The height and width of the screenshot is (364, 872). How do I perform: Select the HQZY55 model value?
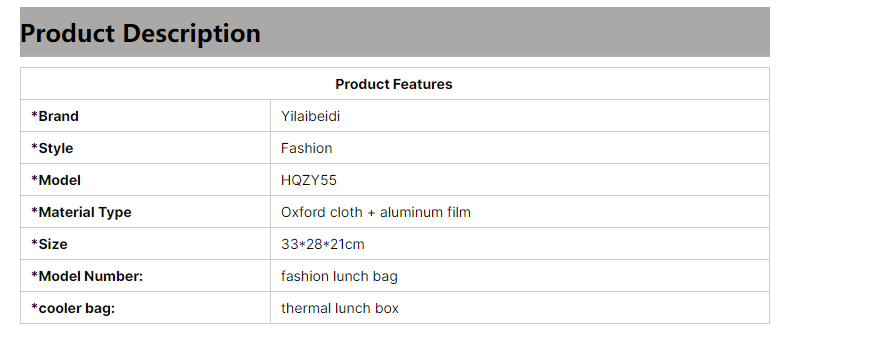(309, 181)
